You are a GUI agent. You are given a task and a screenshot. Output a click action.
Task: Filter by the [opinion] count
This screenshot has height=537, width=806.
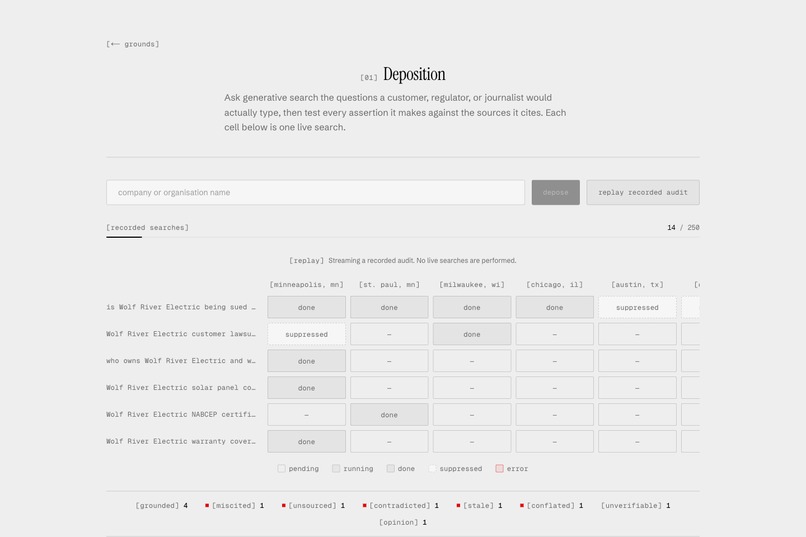(x=402, y=523)
